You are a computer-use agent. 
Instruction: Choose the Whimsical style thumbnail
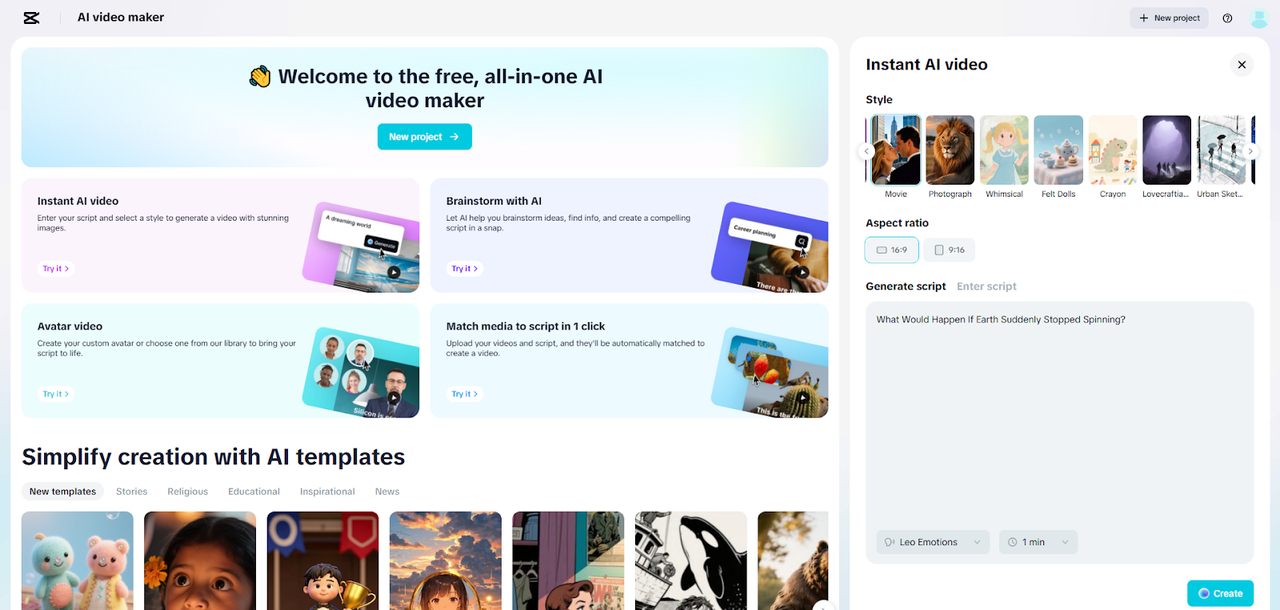(1004, 151)
